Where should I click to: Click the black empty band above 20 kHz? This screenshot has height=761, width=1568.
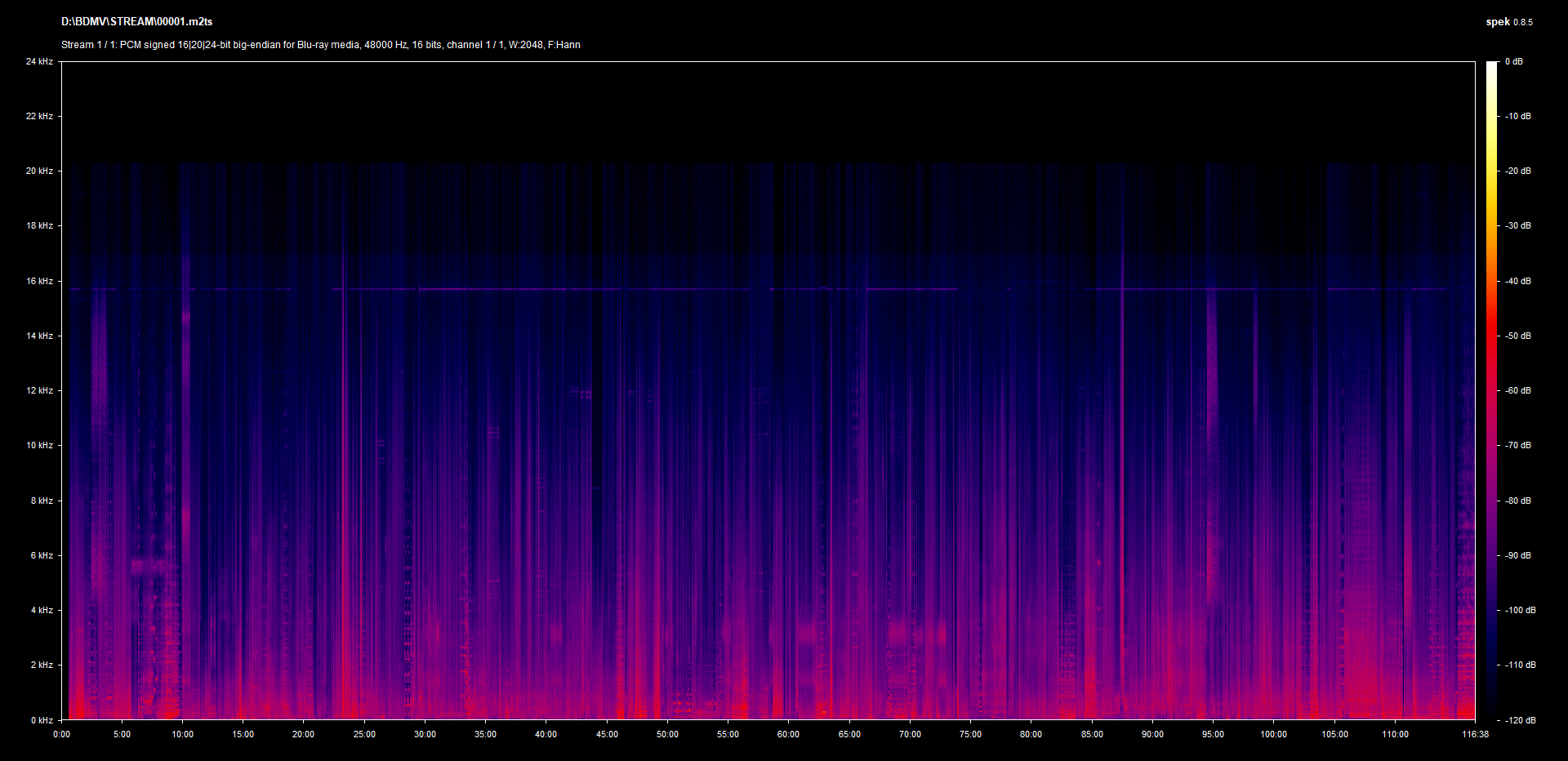coord(768,112)
